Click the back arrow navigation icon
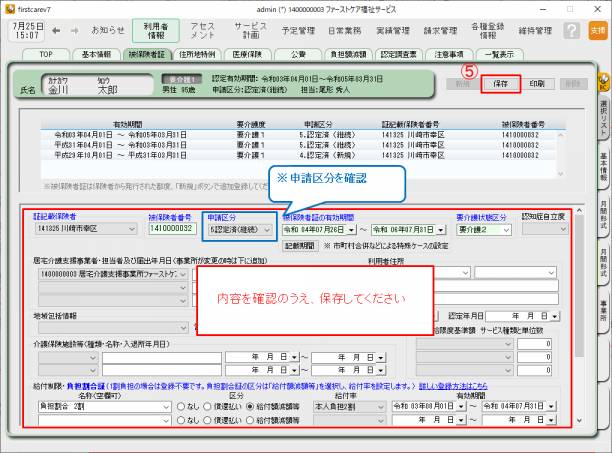Screen dimensions: 612x453 tap(57, 31)
